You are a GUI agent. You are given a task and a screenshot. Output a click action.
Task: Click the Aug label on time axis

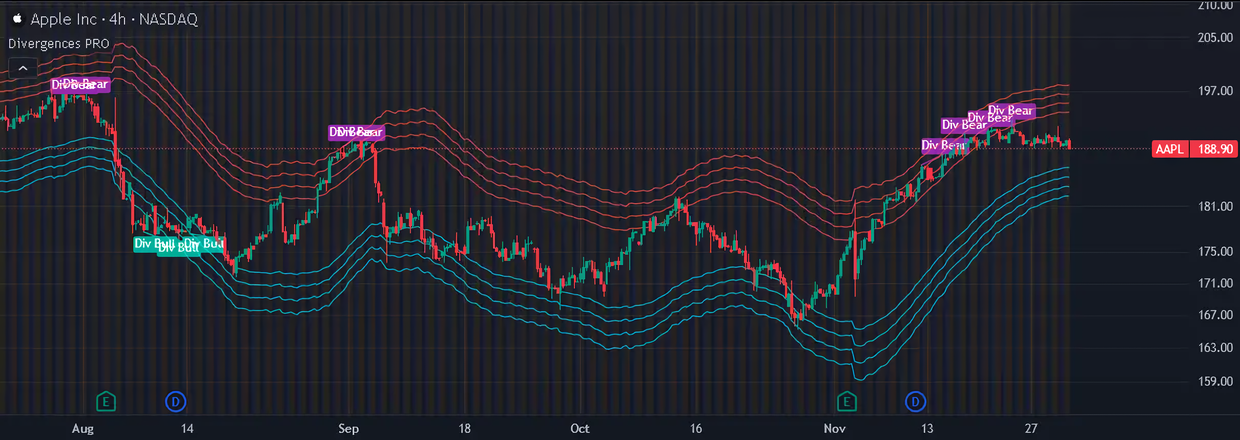[x=82, y=429]
